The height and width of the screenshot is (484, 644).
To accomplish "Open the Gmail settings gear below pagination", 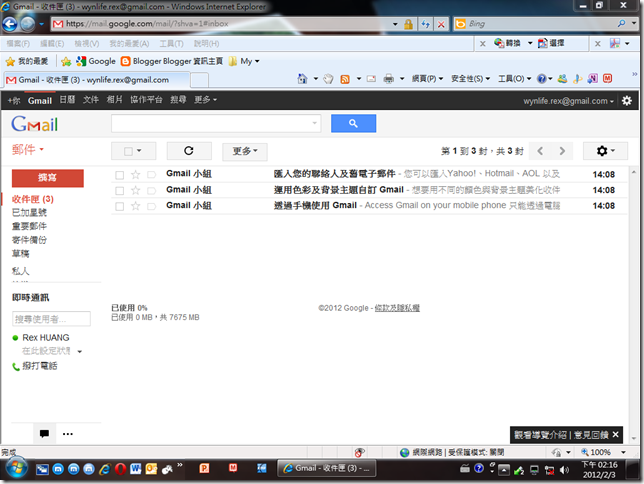I will point(605,151).
